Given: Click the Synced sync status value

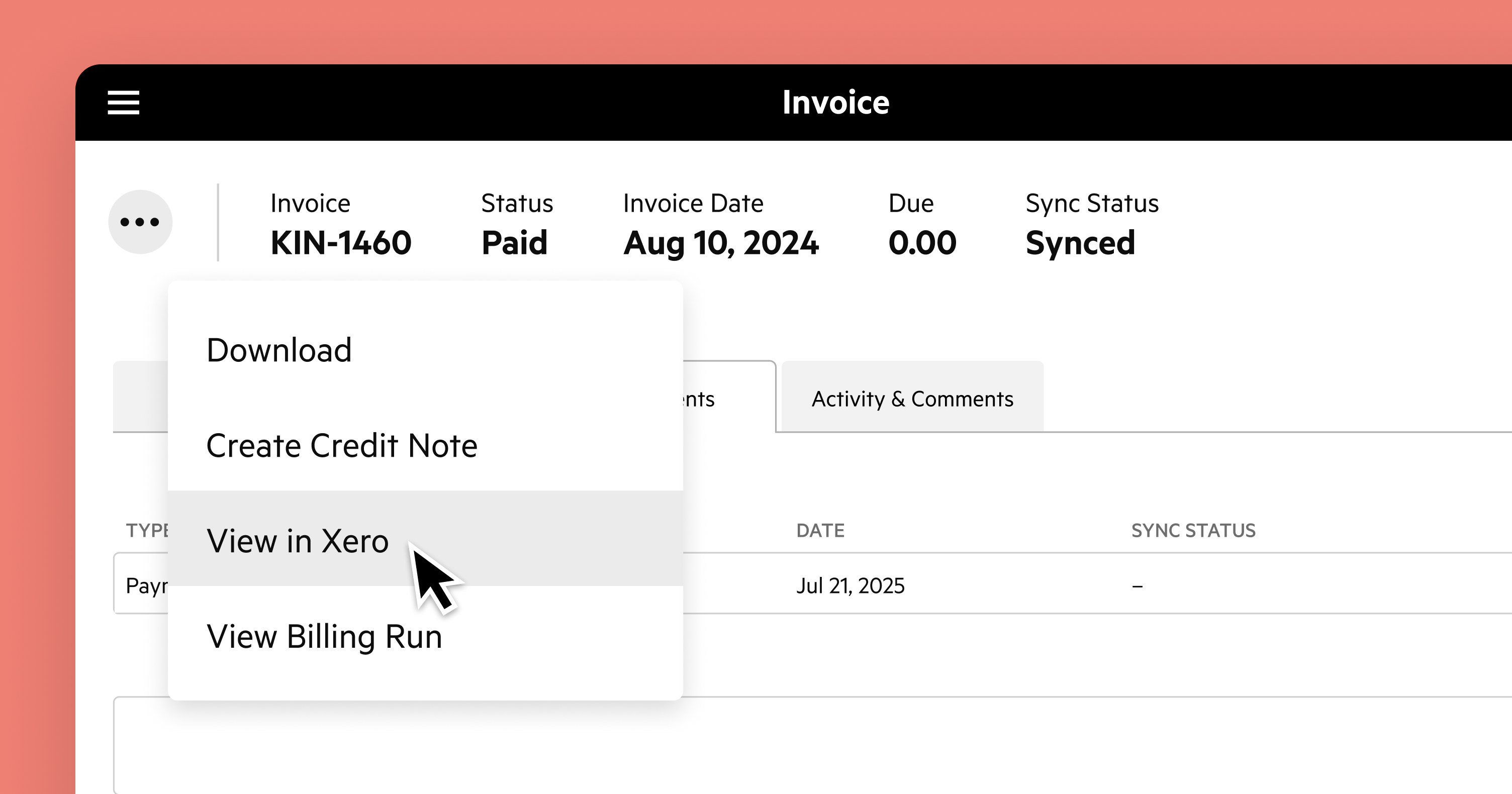Looking at the screenshot, I should point(1080,243).
